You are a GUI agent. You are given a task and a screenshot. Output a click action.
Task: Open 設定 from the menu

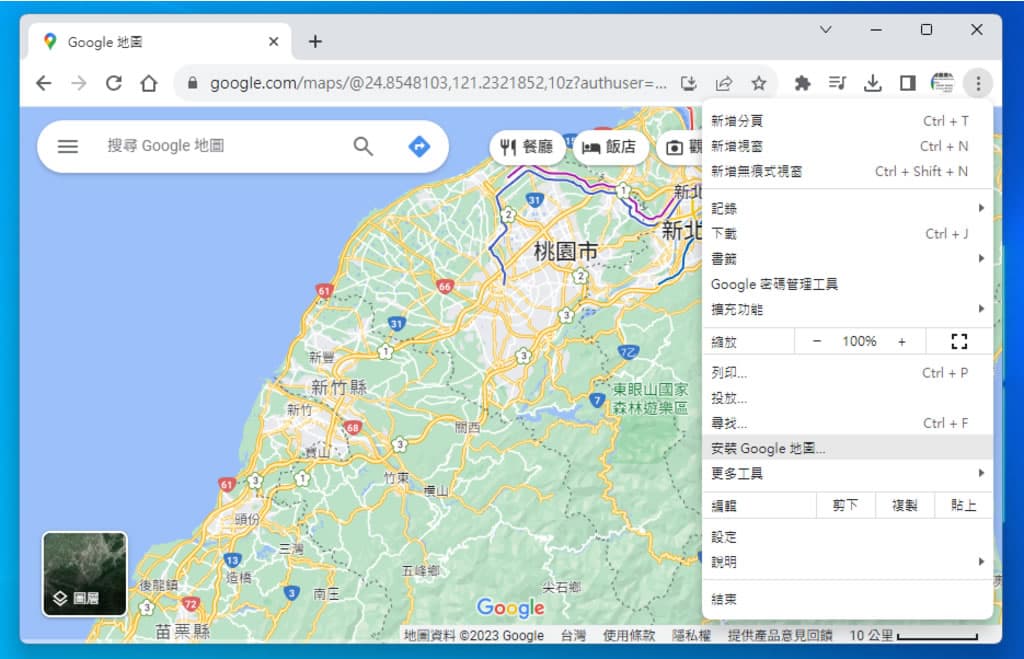pyautogui.click(x=848, y=537)
